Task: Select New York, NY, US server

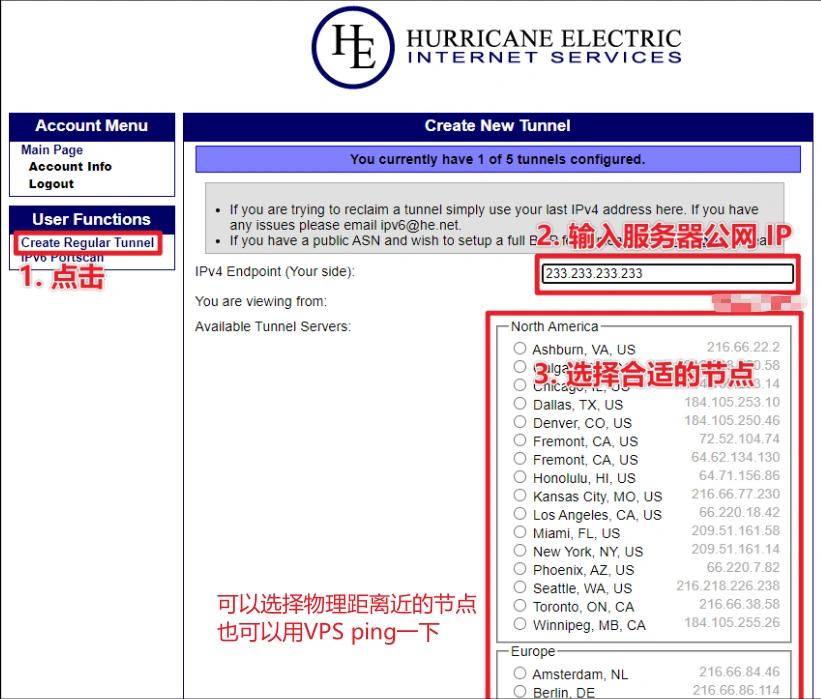Action: click(x=519, y=550)
